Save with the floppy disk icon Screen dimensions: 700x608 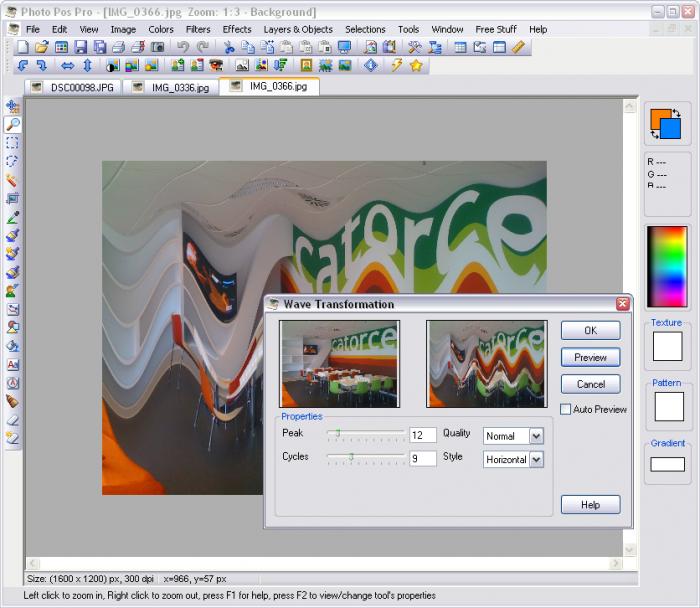click(x=80, y=47)
